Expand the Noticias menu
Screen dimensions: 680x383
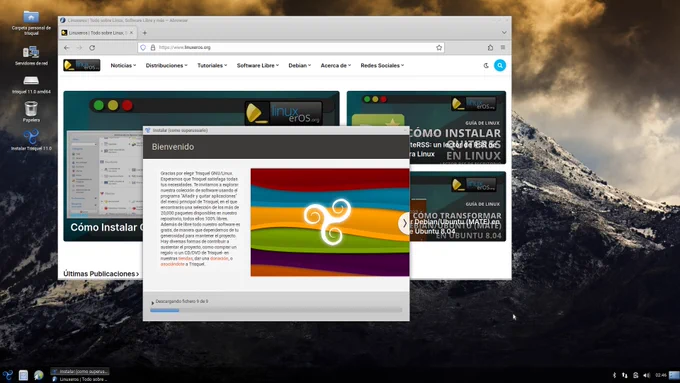click(123, 65)
